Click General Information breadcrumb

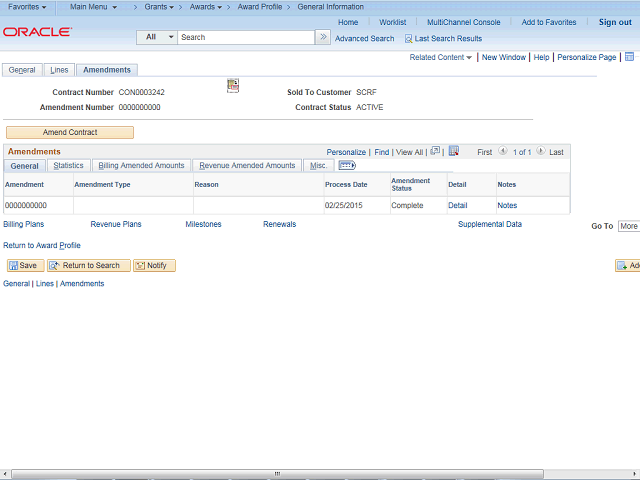pyautogui.click(x=331, y=7)
